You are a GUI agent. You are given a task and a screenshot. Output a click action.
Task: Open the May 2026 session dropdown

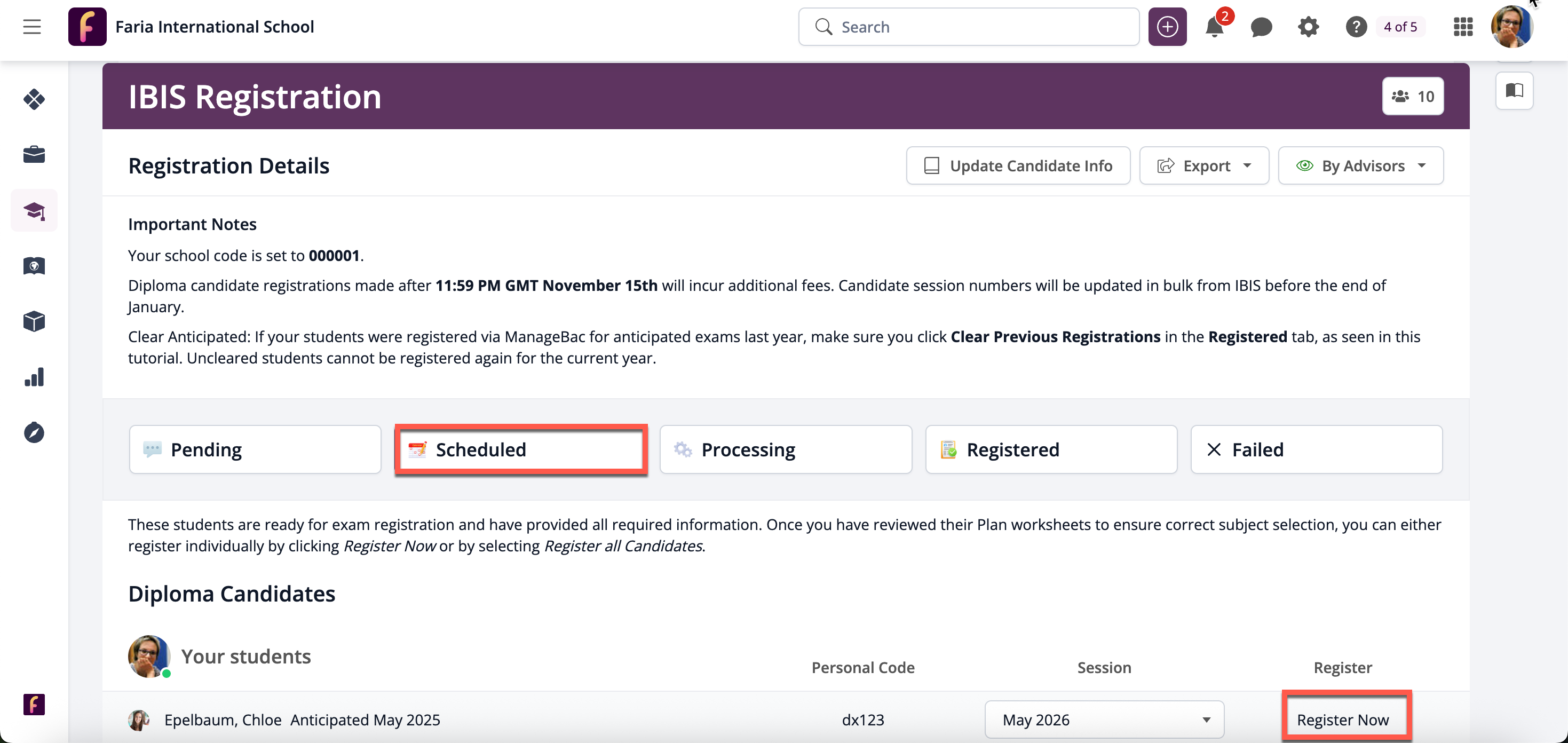click(x=1104, y=720)
